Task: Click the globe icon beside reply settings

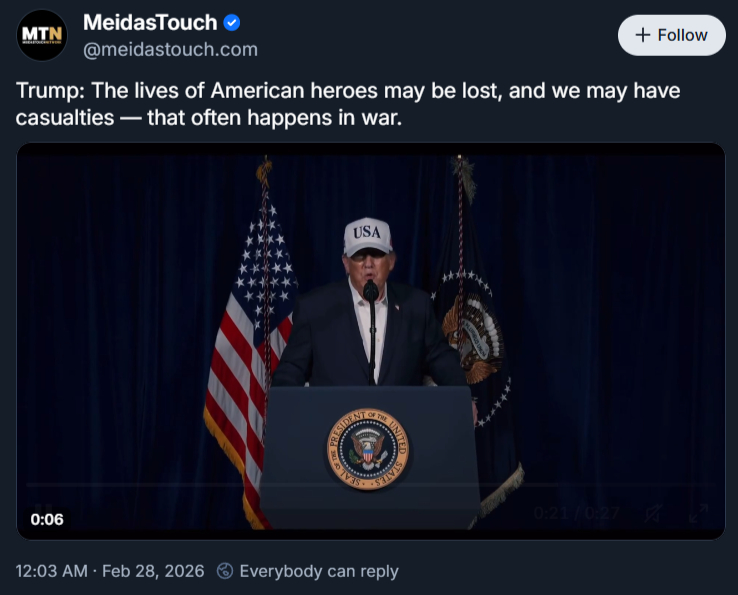Action: pos(225,571)
